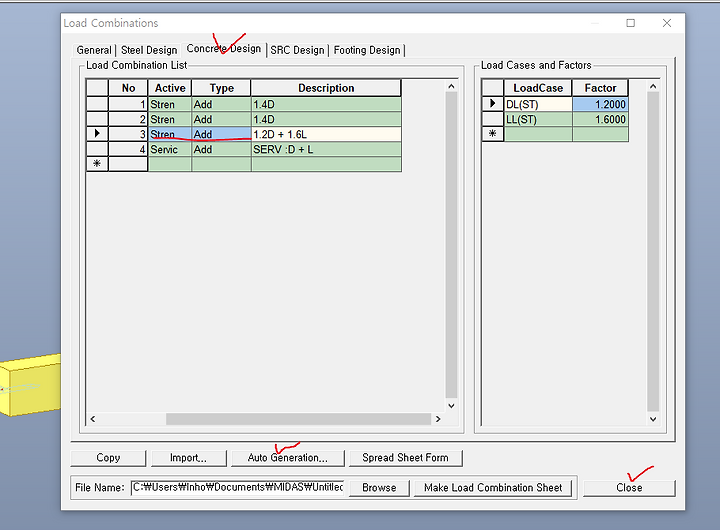The width and height of the screenshot is (720, 530).
Task: Click combination list scroll down arrow
Action: point(451,406)
